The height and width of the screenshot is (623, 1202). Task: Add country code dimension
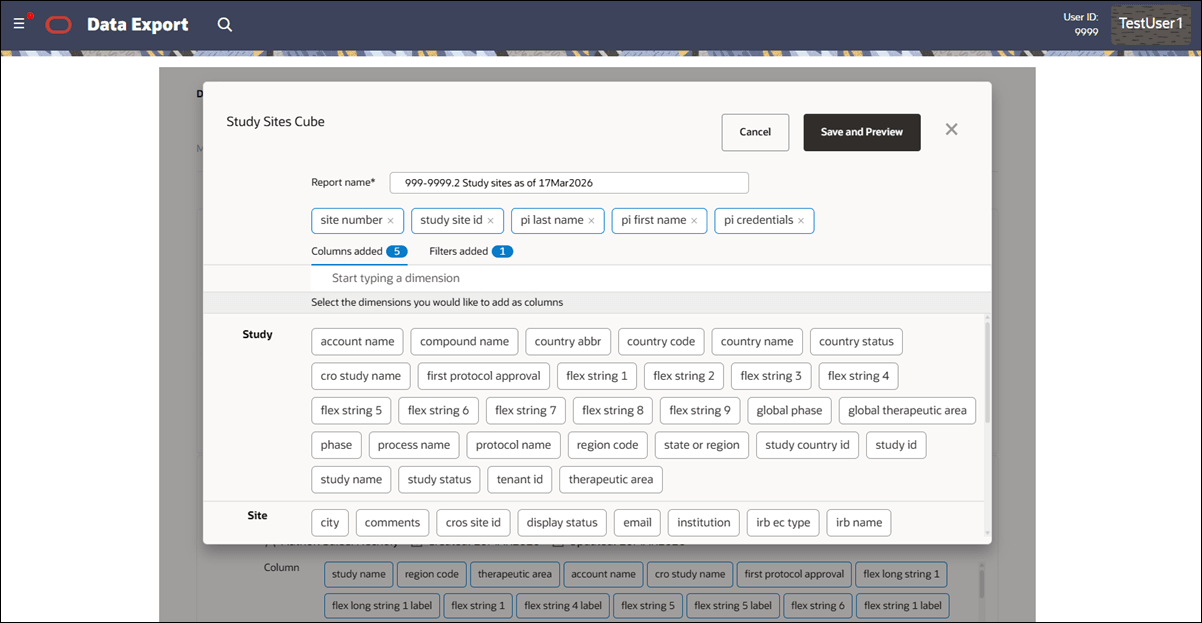[x=661, y=341]
